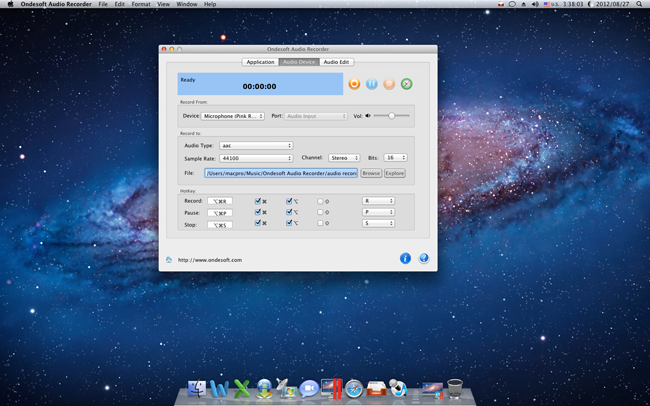
Task: Click the Browse button for output file
Action: [371, 173]
